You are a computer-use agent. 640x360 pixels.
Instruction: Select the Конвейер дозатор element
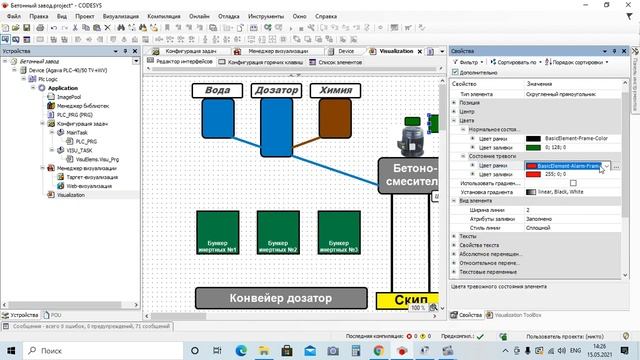pyautogui.click(x=281, y=298)
